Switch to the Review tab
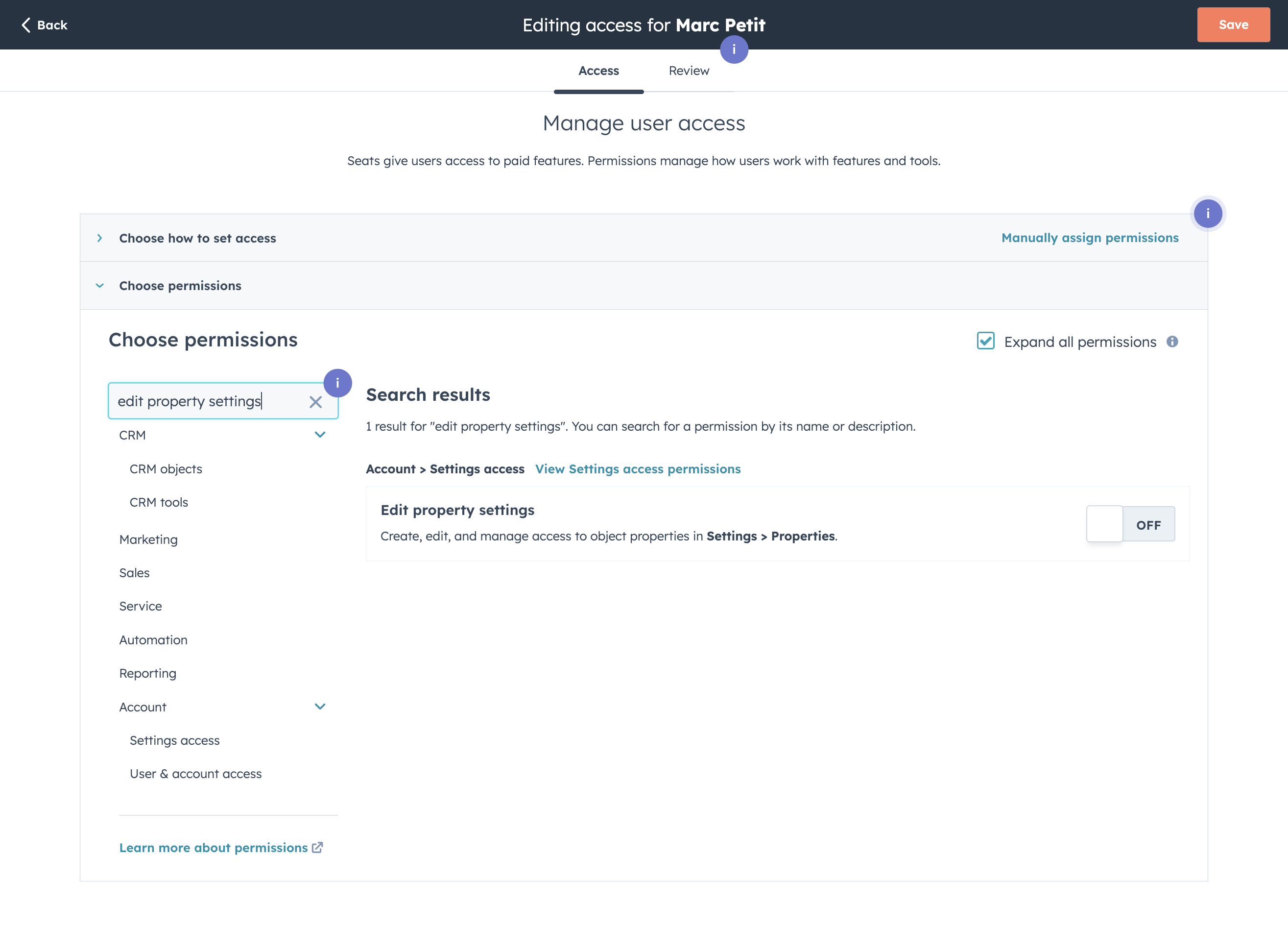 click(x=688, y=71)
